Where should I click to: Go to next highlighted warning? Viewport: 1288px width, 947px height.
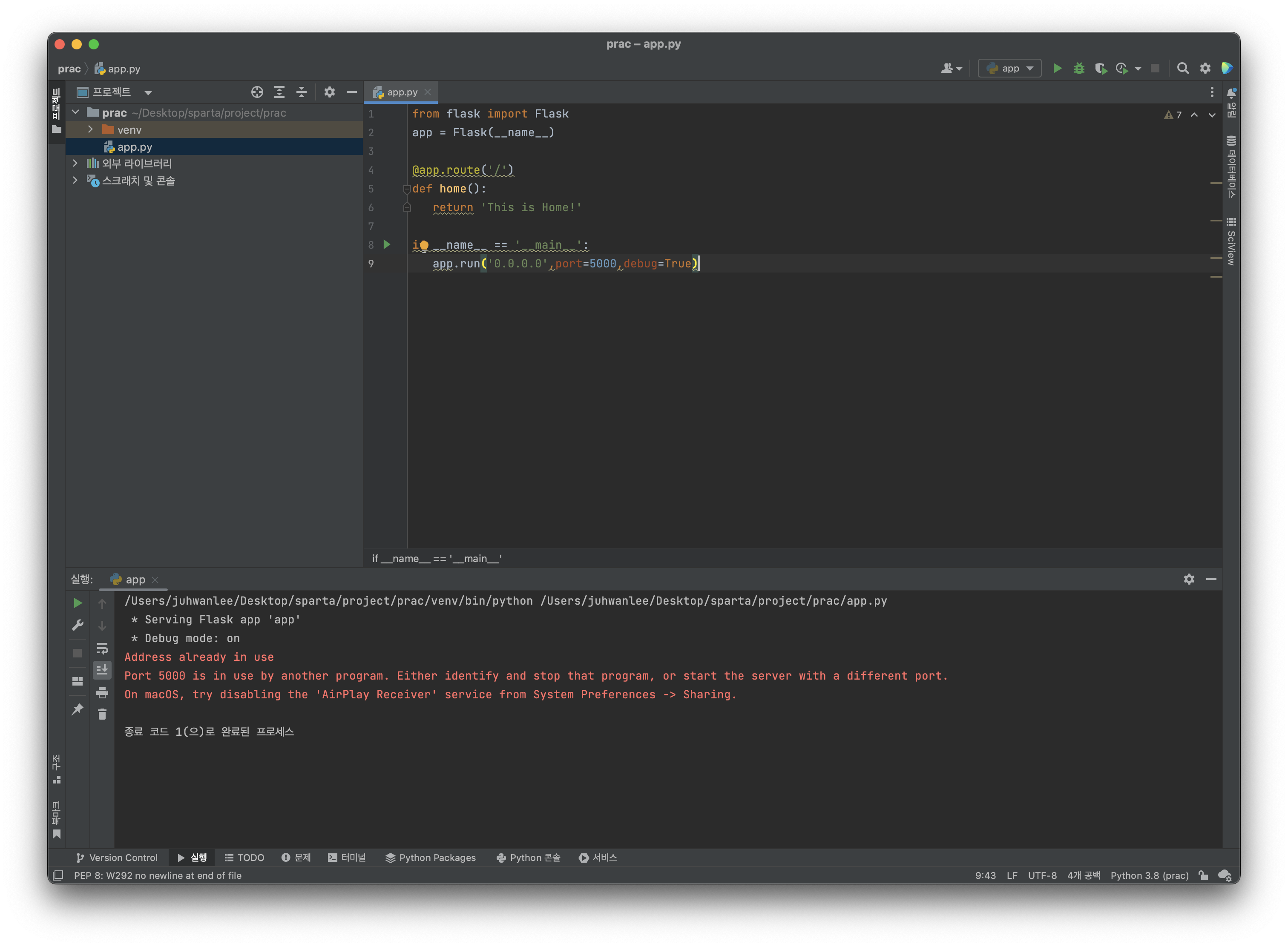[1212, 115]
